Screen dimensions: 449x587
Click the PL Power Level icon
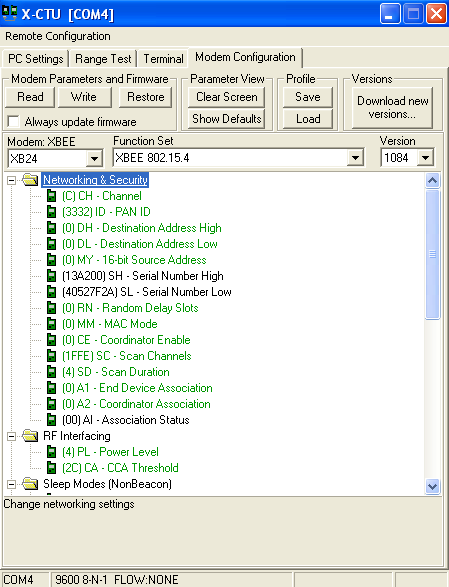pyautogui.click(x=51, y=452)
